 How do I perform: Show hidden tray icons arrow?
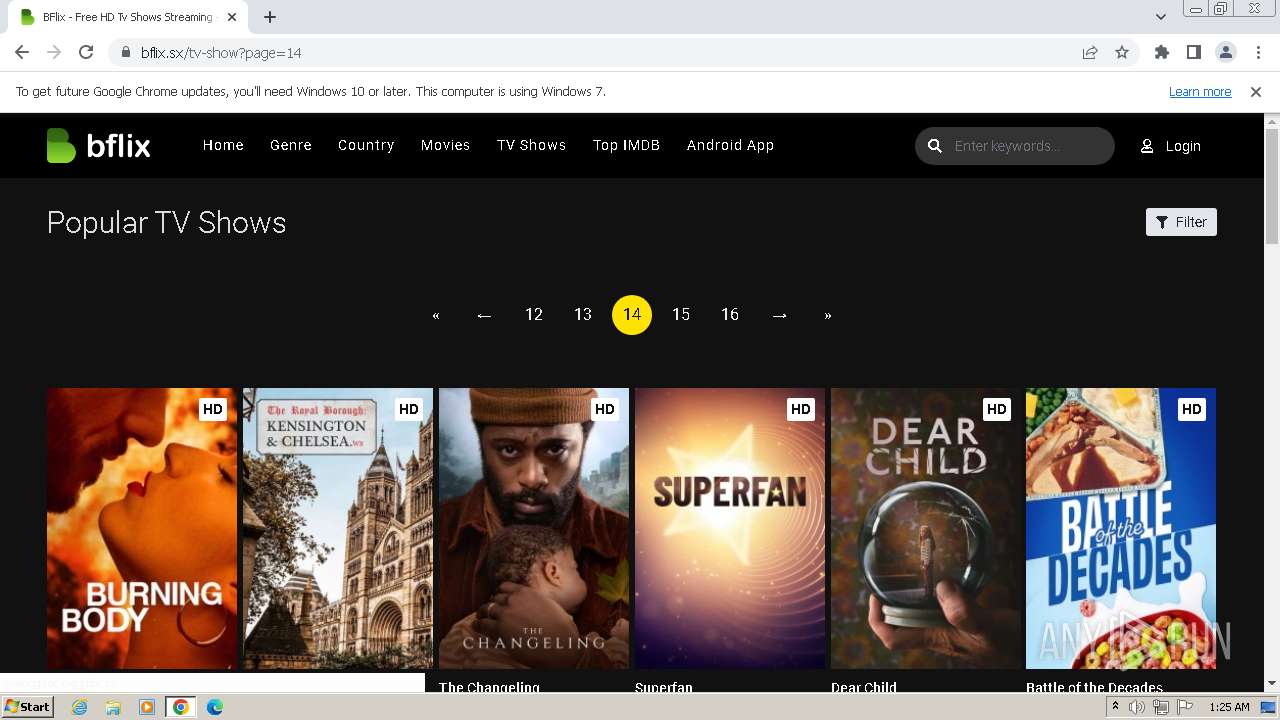click(x=1114, y=707)
